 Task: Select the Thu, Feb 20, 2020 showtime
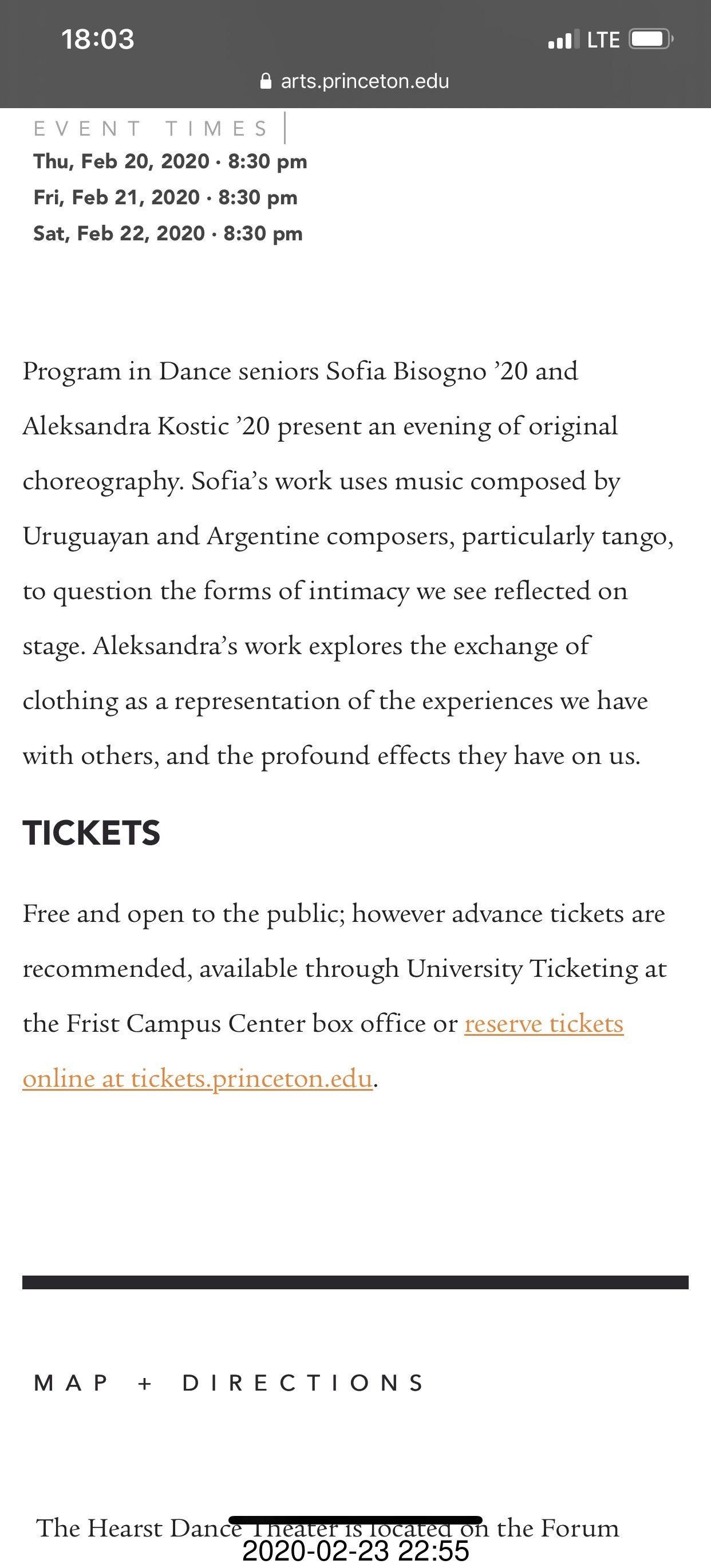(x=171, y=161)
